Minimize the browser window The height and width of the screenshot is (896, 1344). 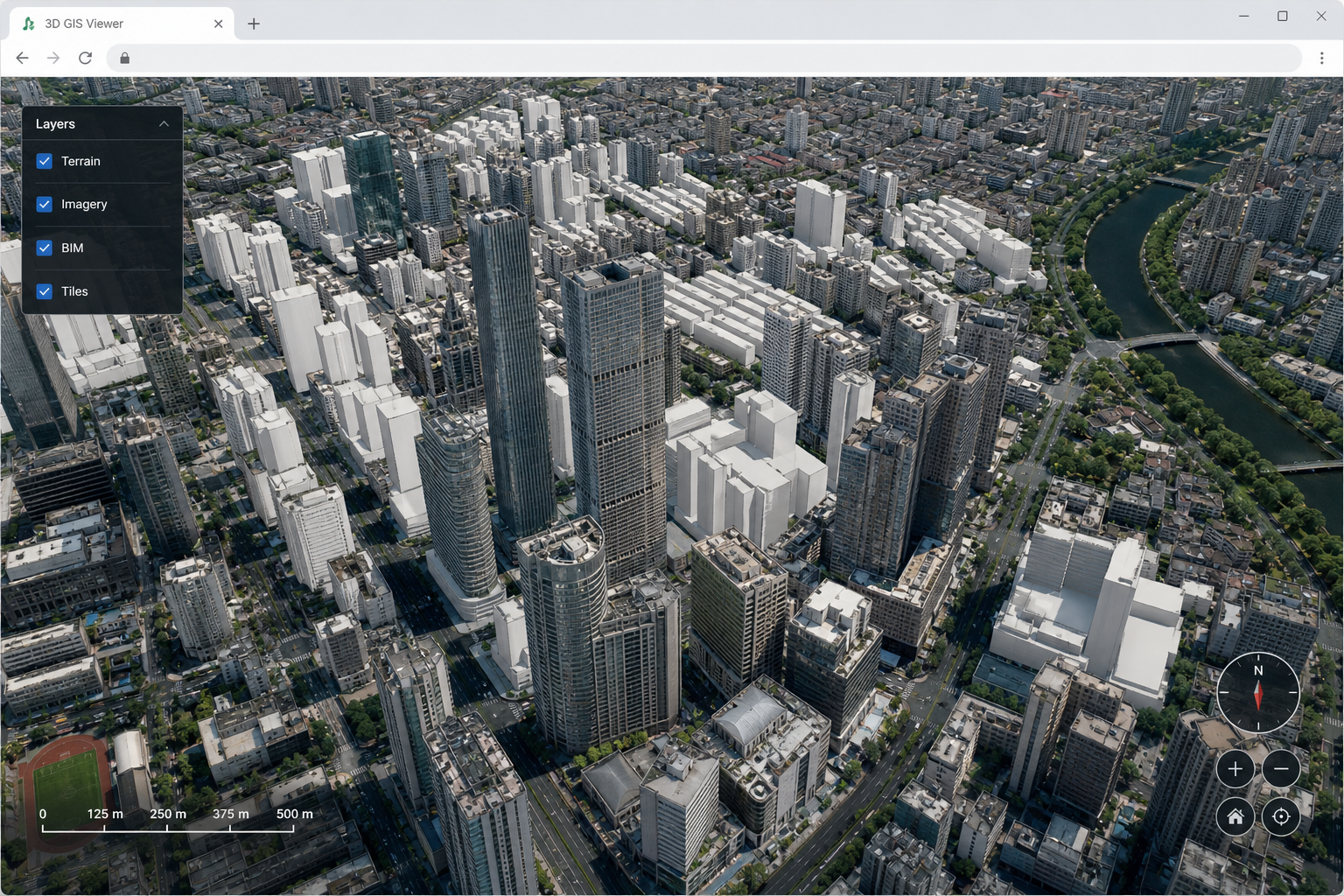point(1243,16)
